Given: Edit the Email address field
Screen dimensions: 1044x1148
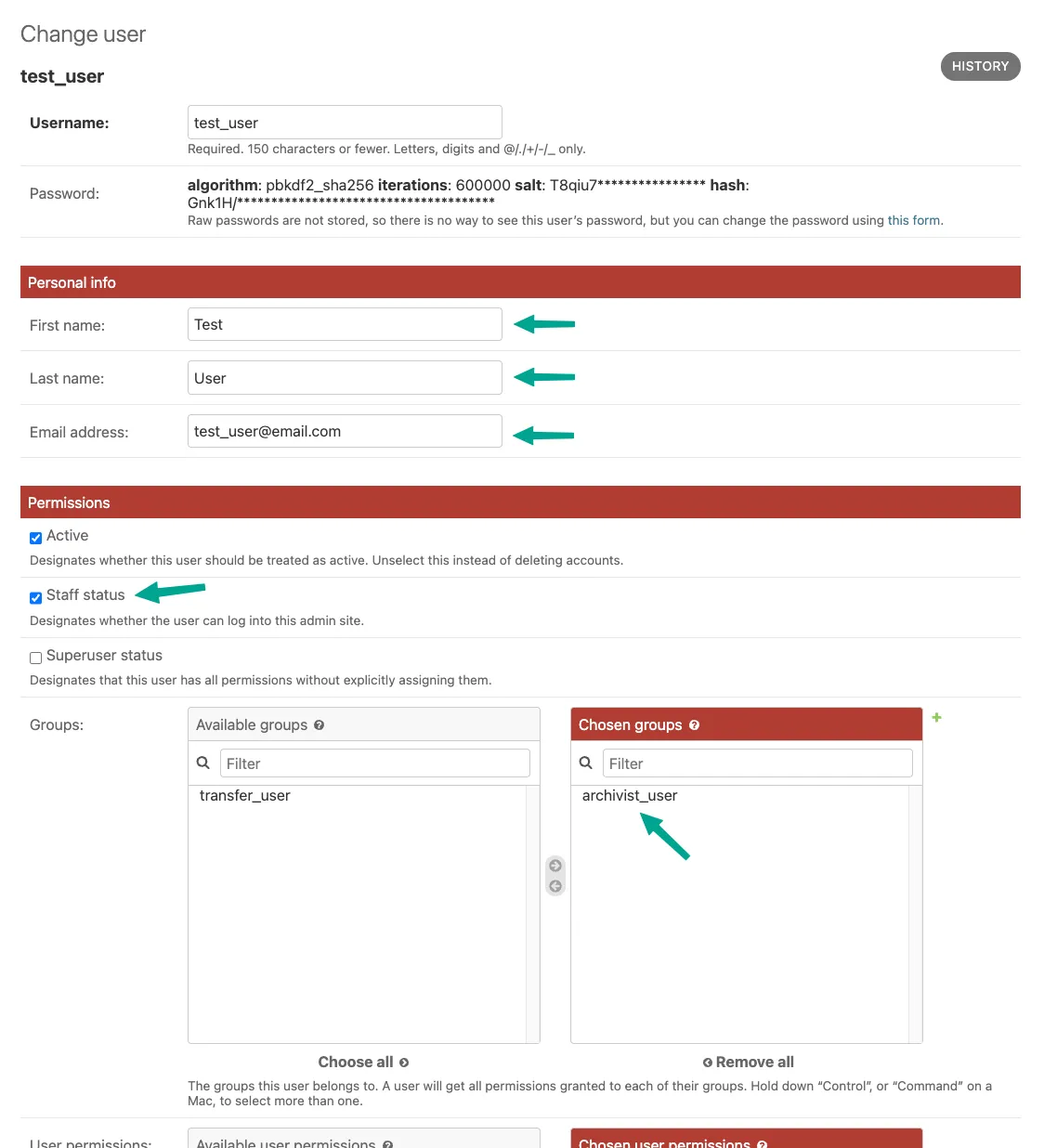Looking at the screenshot, I should 345,431.
